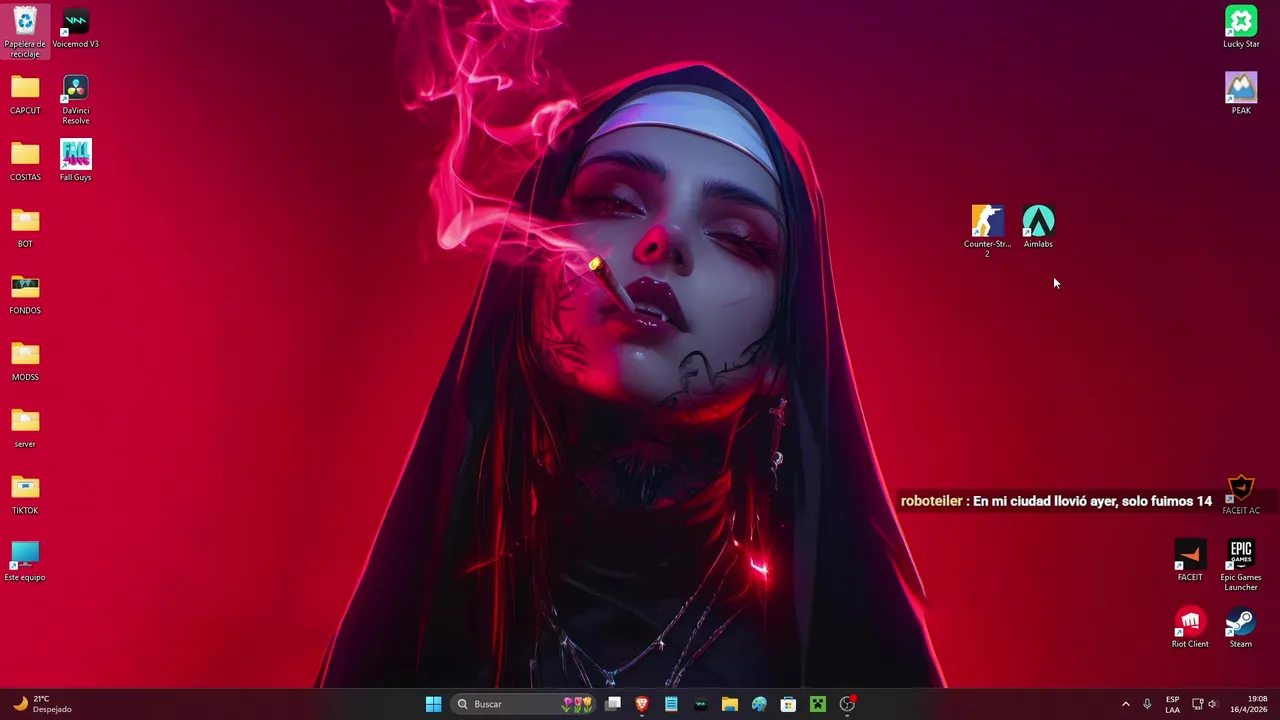Launch the Voicemod V3 desktop shortcut
The width and height of the screenshot is (1280, 720).
76,29
